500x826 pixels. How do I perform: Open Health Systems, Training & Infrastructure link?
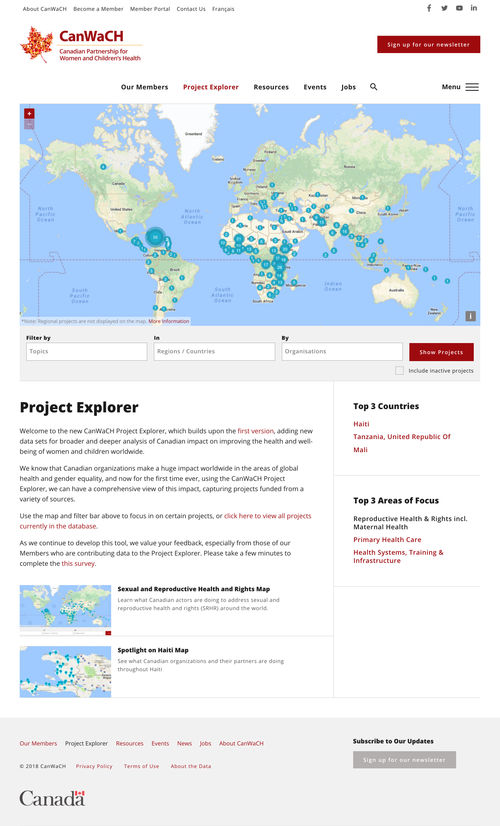point(398,556)
